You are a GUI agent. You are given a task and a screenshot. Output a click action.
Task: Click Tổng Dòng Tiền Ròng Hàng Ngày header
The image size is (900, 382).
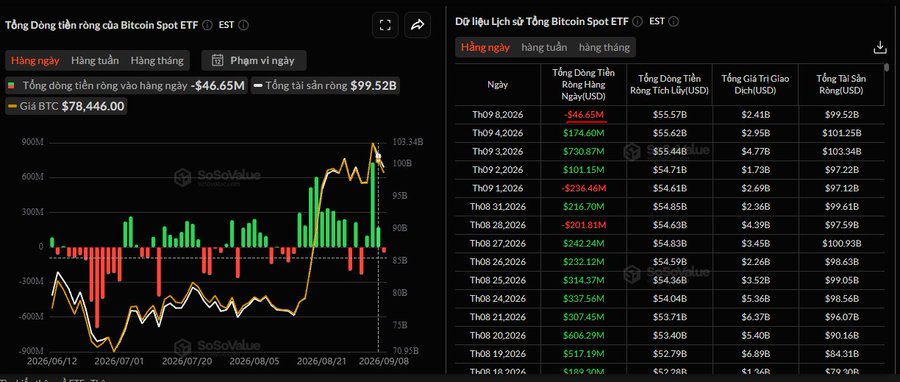click(x=584, y=84)
